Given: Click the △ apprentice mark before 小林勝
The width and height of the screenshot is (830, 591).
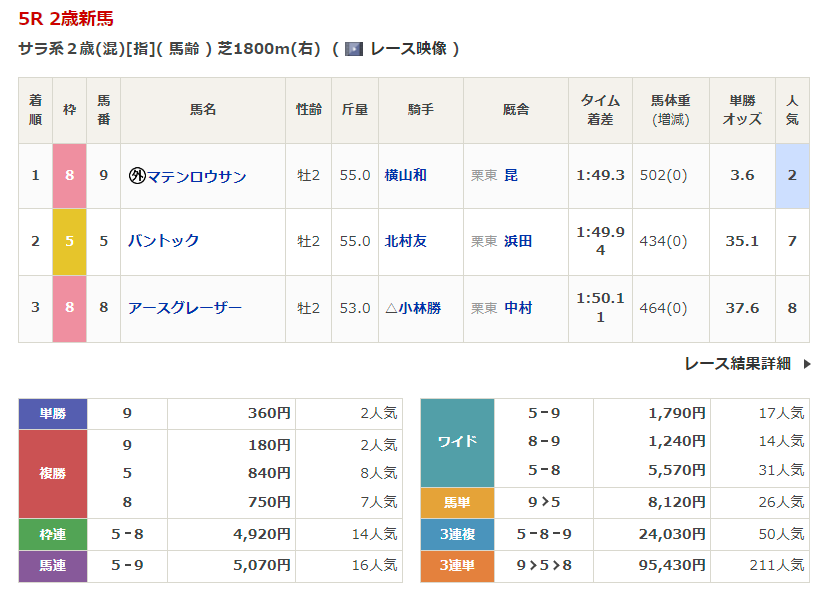Looking at the screenshot, I should (x=391, y=308).
